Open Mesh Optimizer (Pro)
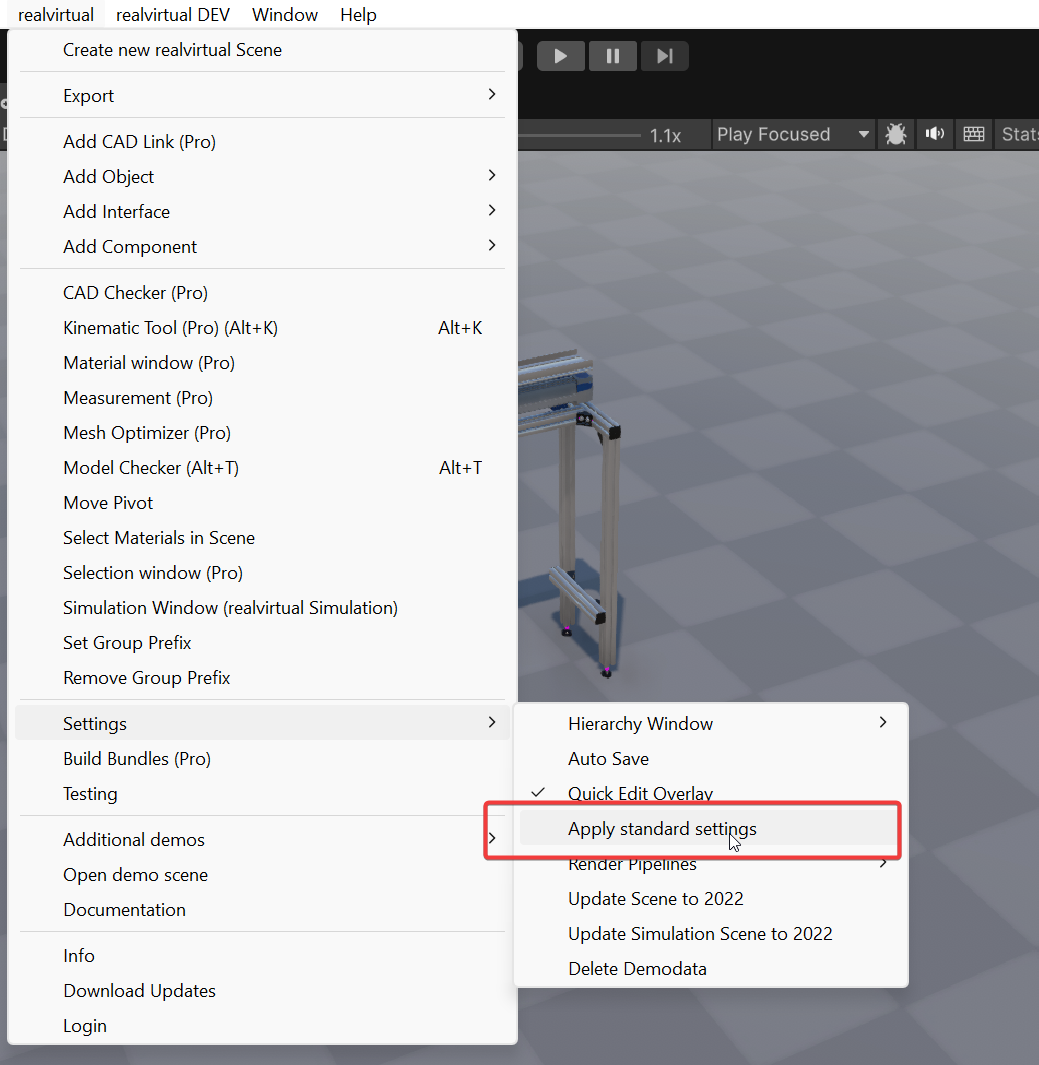 coord(262,433)
